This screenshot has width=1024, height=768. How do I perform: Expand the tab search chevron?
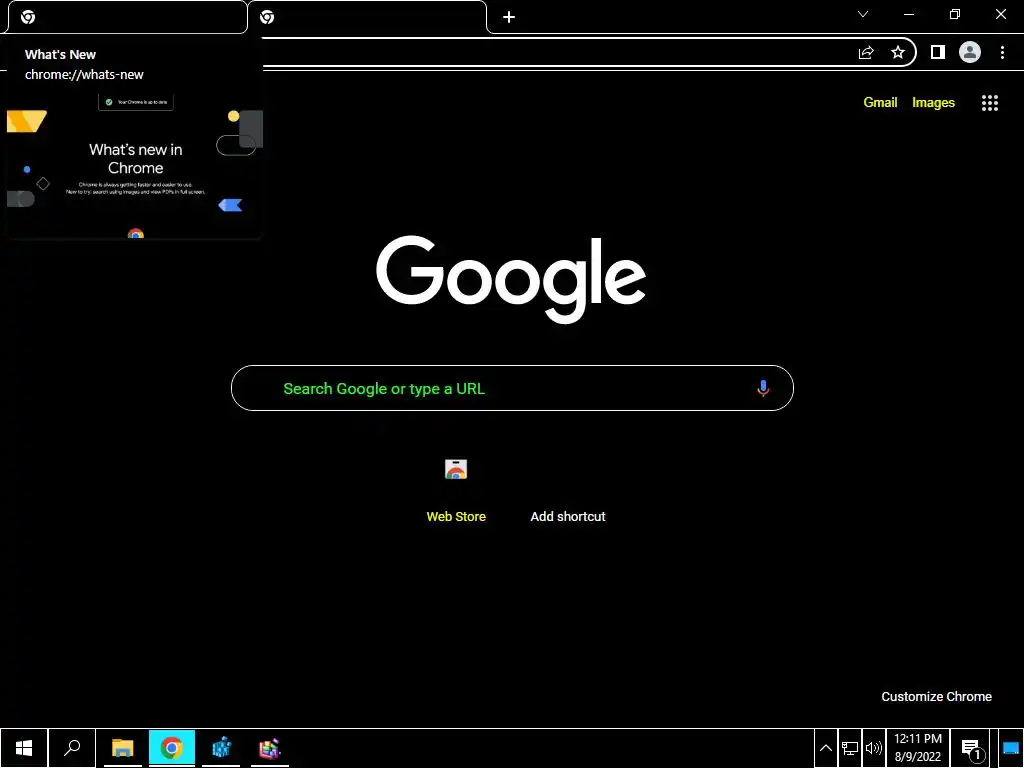(863, 14)
